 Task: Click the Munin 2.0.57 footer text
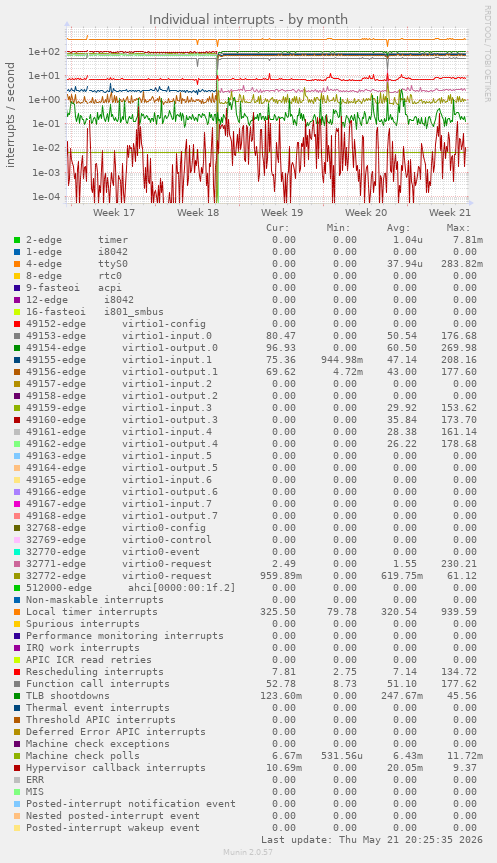(x=248, y=852)
